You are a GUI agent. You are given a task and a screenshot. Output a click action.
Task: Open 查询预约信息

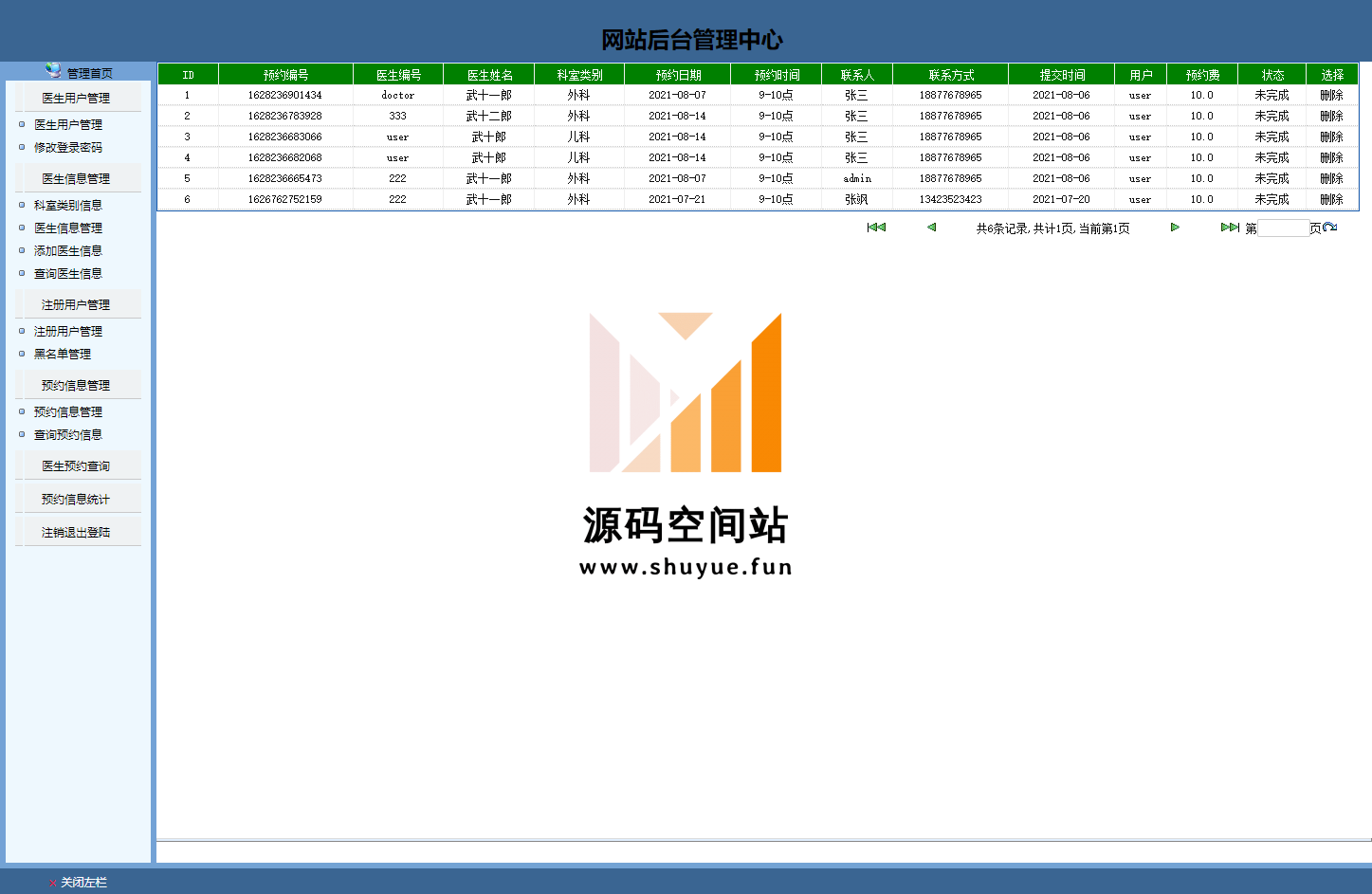point(68,434)
